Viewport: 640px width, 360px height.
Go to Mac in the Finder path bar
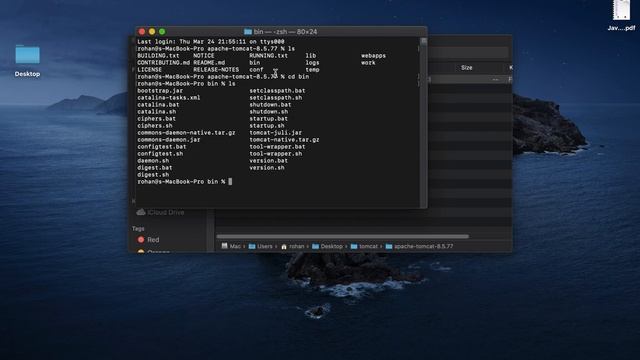point(231,246)
